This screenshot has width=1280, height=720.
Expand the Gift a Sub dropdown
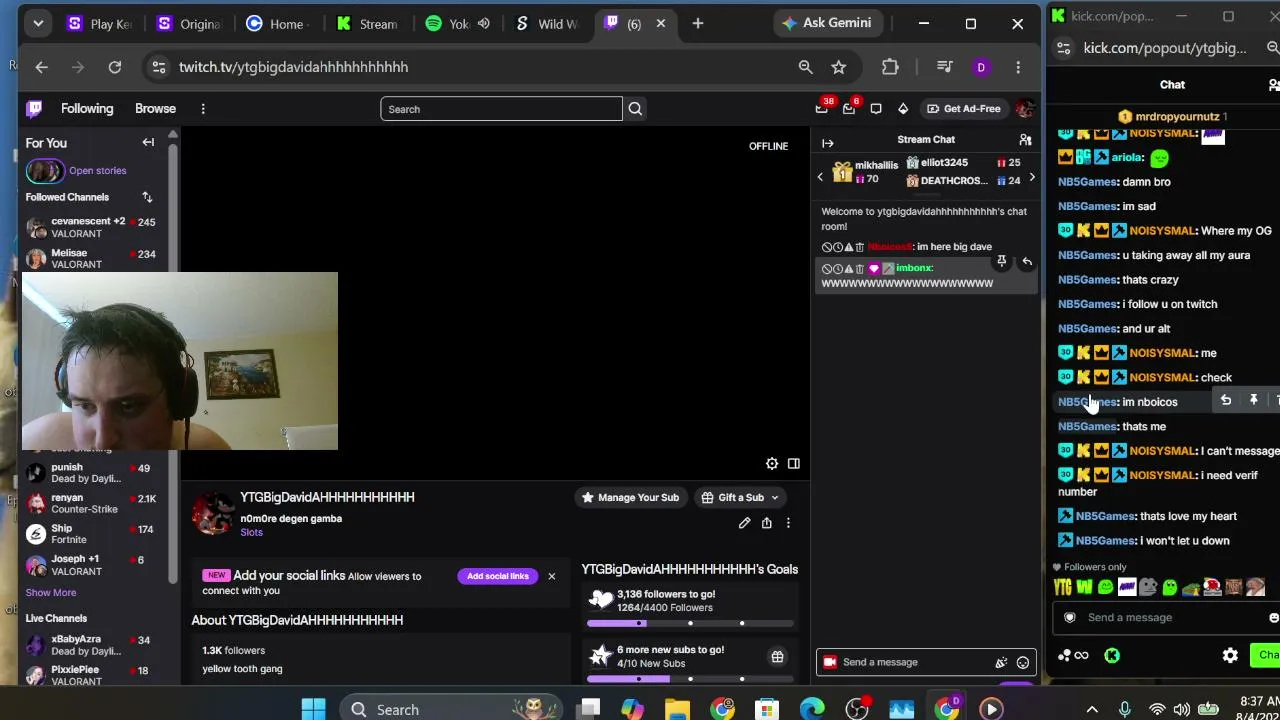[774, 498]
